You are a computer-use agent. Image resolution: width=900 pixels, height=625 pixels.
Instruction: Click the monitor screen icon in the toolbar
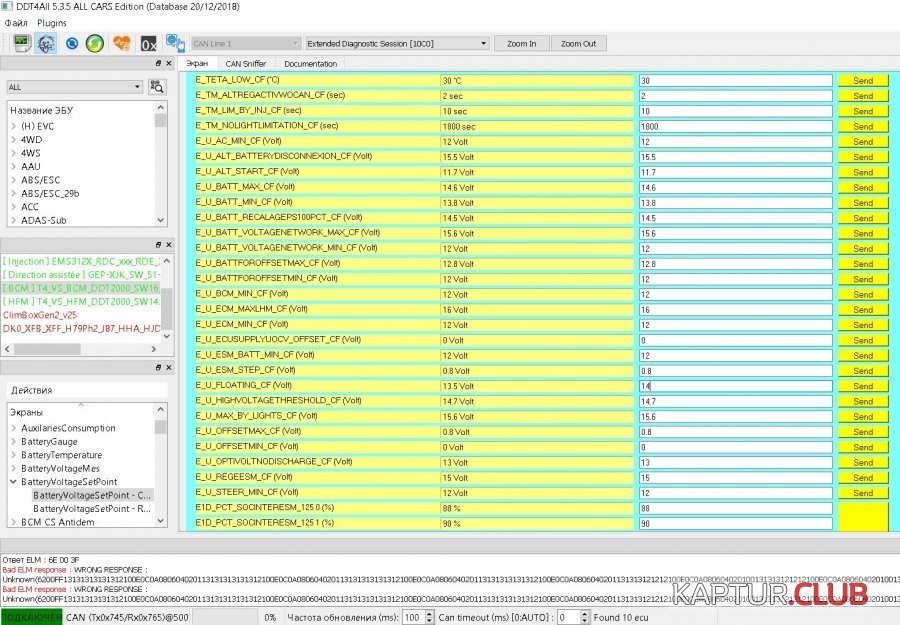[22, 43]
